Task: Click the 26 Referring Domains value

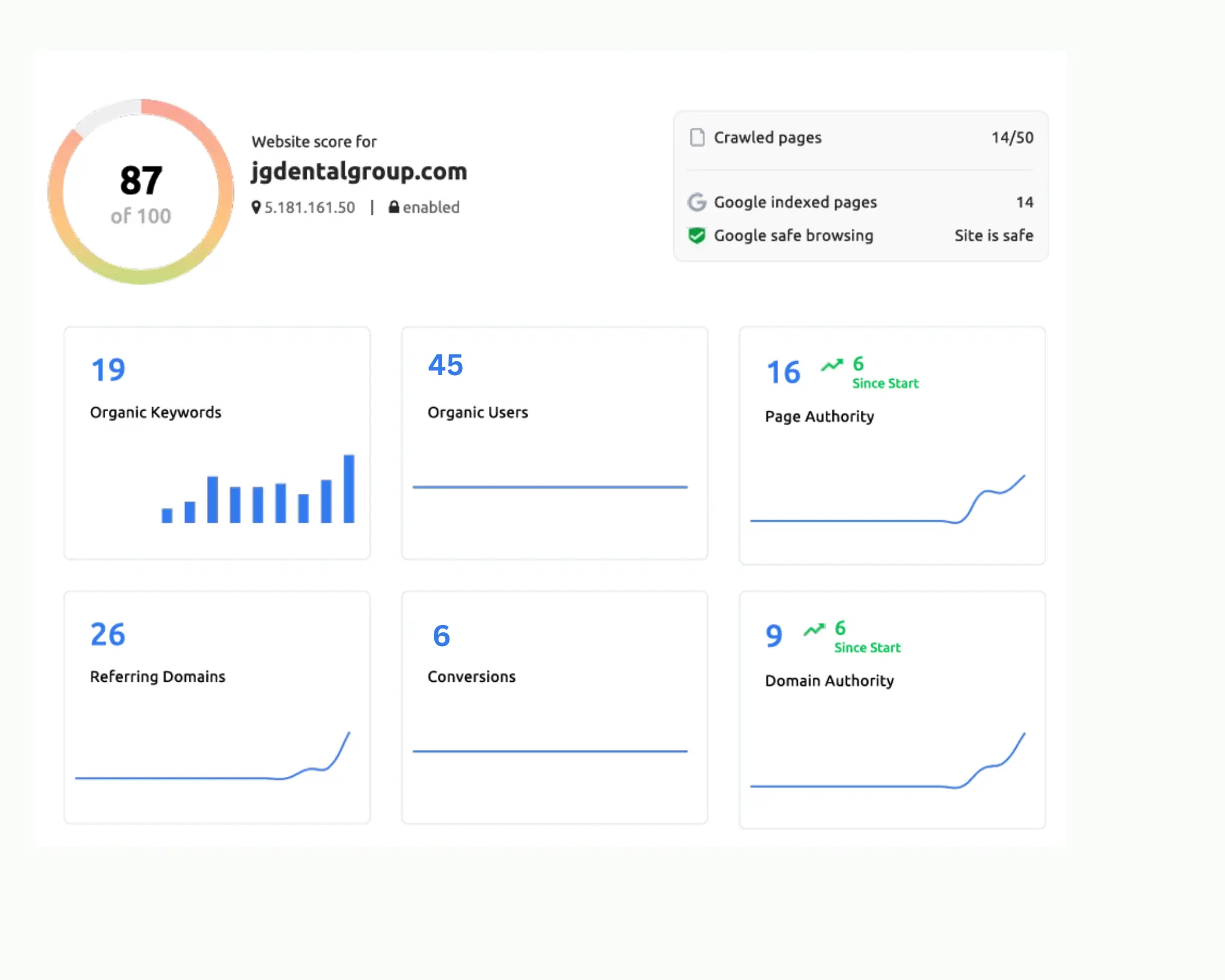Action: coord(106,635)
